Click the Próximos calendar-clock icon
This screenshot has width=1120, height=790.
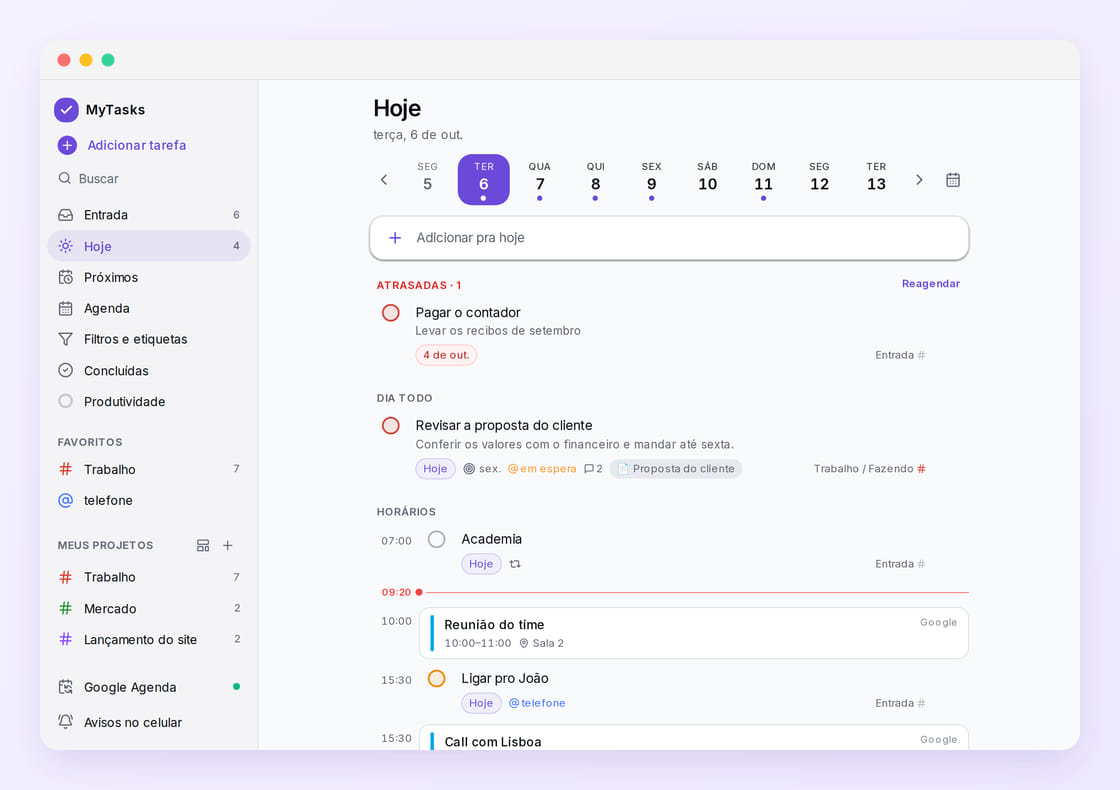click(x=66, y=277)
